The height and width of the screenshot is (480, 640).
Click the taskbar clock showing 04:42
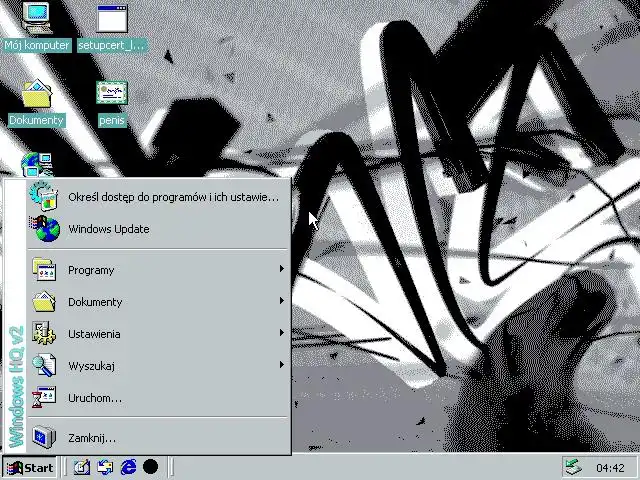point(610,468)
